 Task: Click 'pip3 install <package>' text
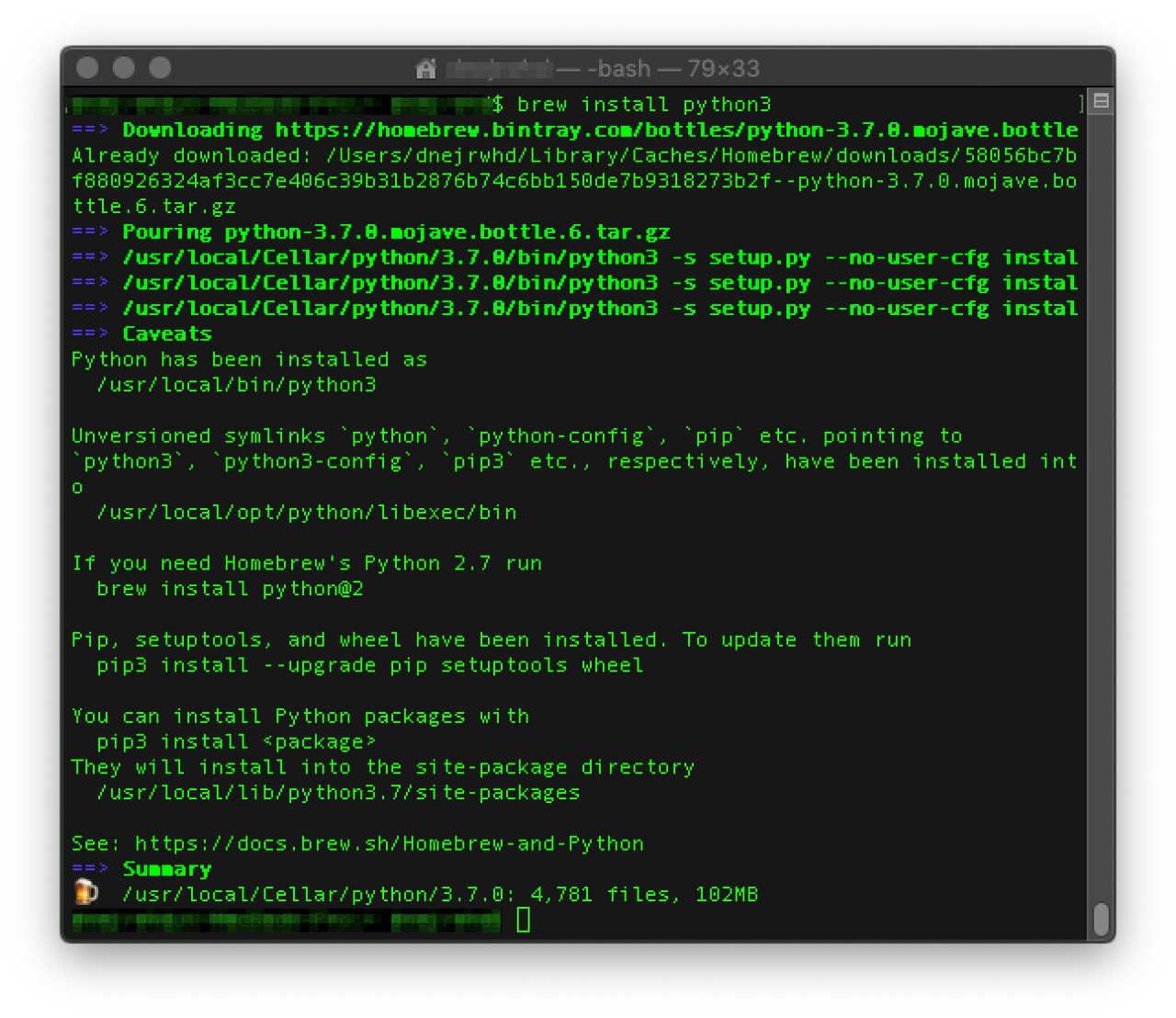click(236, 741)
